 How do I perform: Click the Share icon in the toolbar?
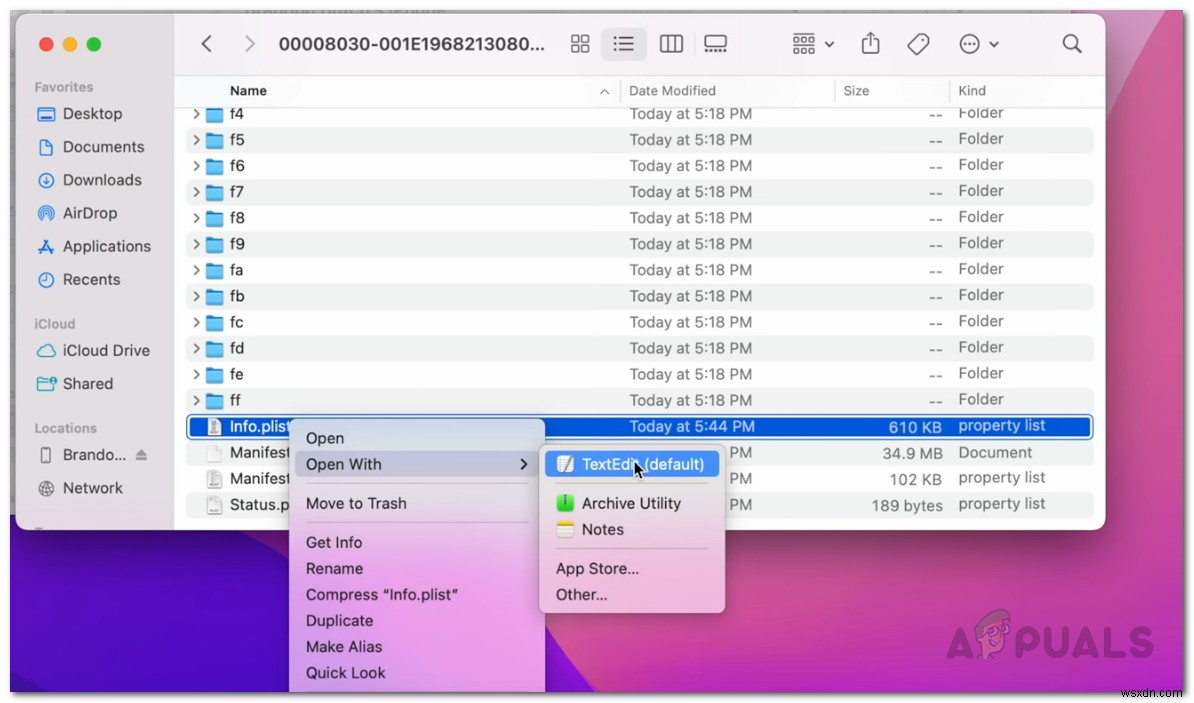[x=869, y=44]
